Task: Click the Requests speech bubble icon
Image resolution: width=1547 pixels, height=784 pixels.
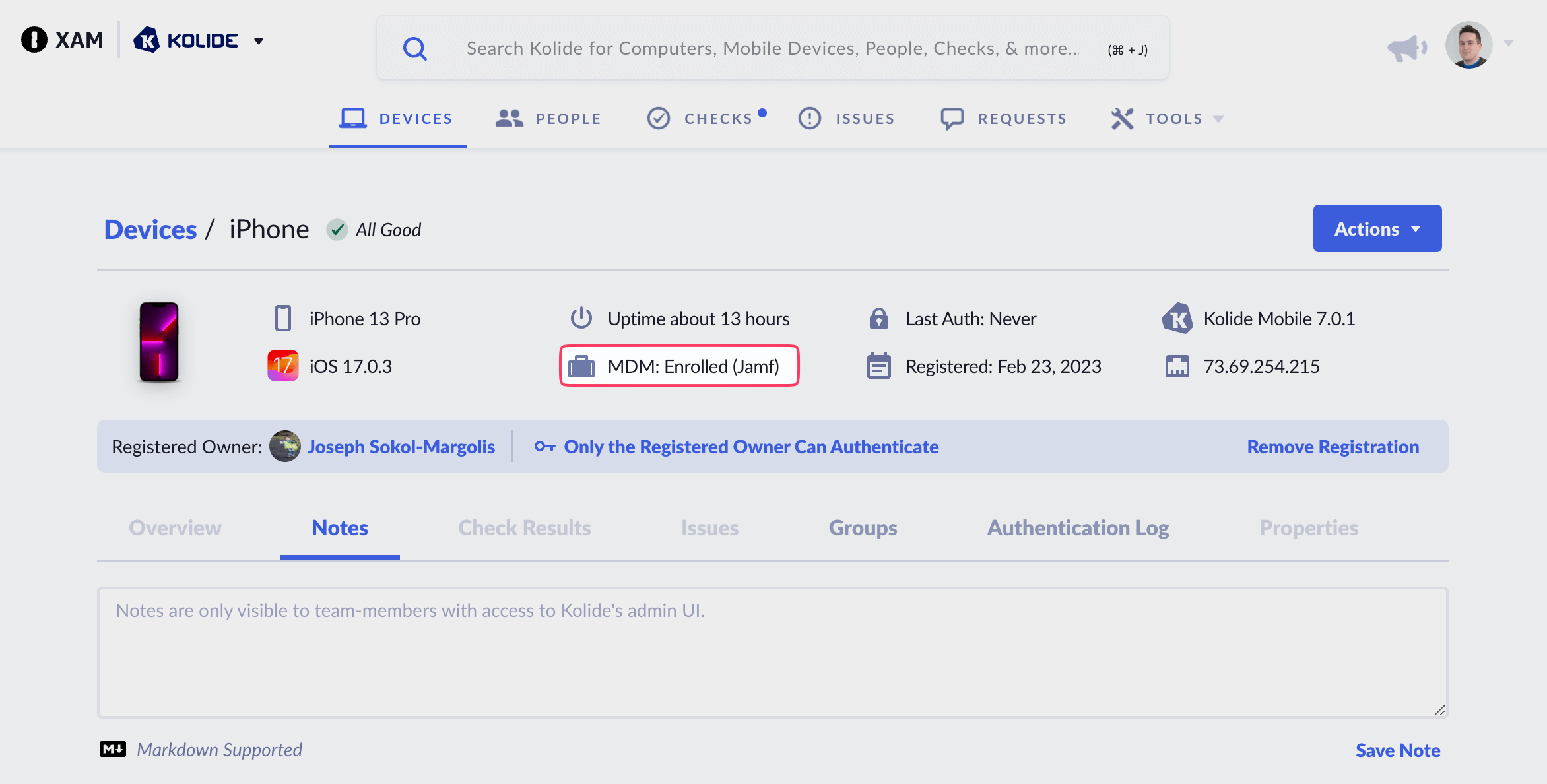Action: 953,118
